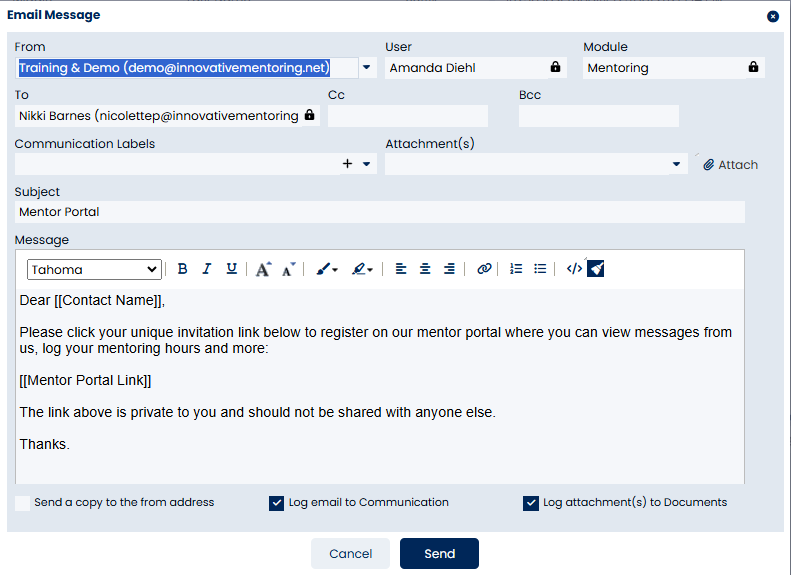Click the clear formatting icon
The height and width of the screenshot is (575, 791).
coord(596,269)
